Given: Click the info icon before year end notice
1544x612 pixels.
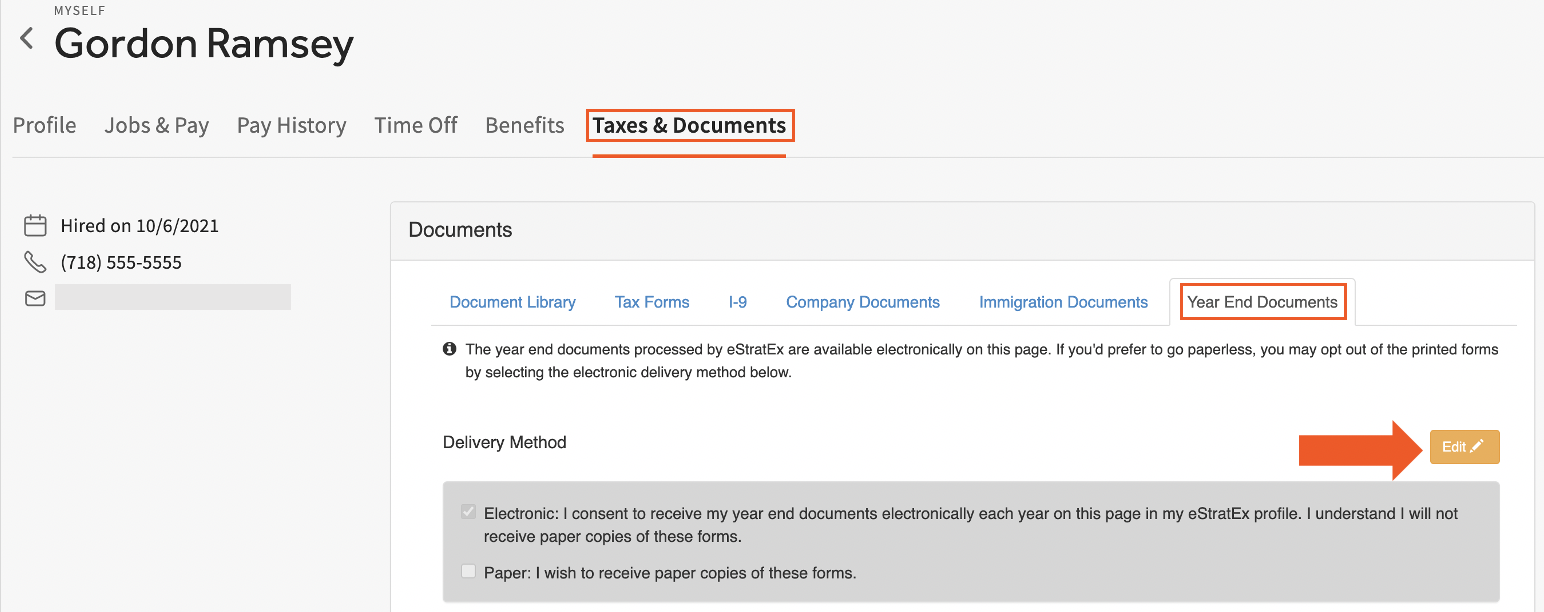Looking at the screenshot, I should (450, 350).
